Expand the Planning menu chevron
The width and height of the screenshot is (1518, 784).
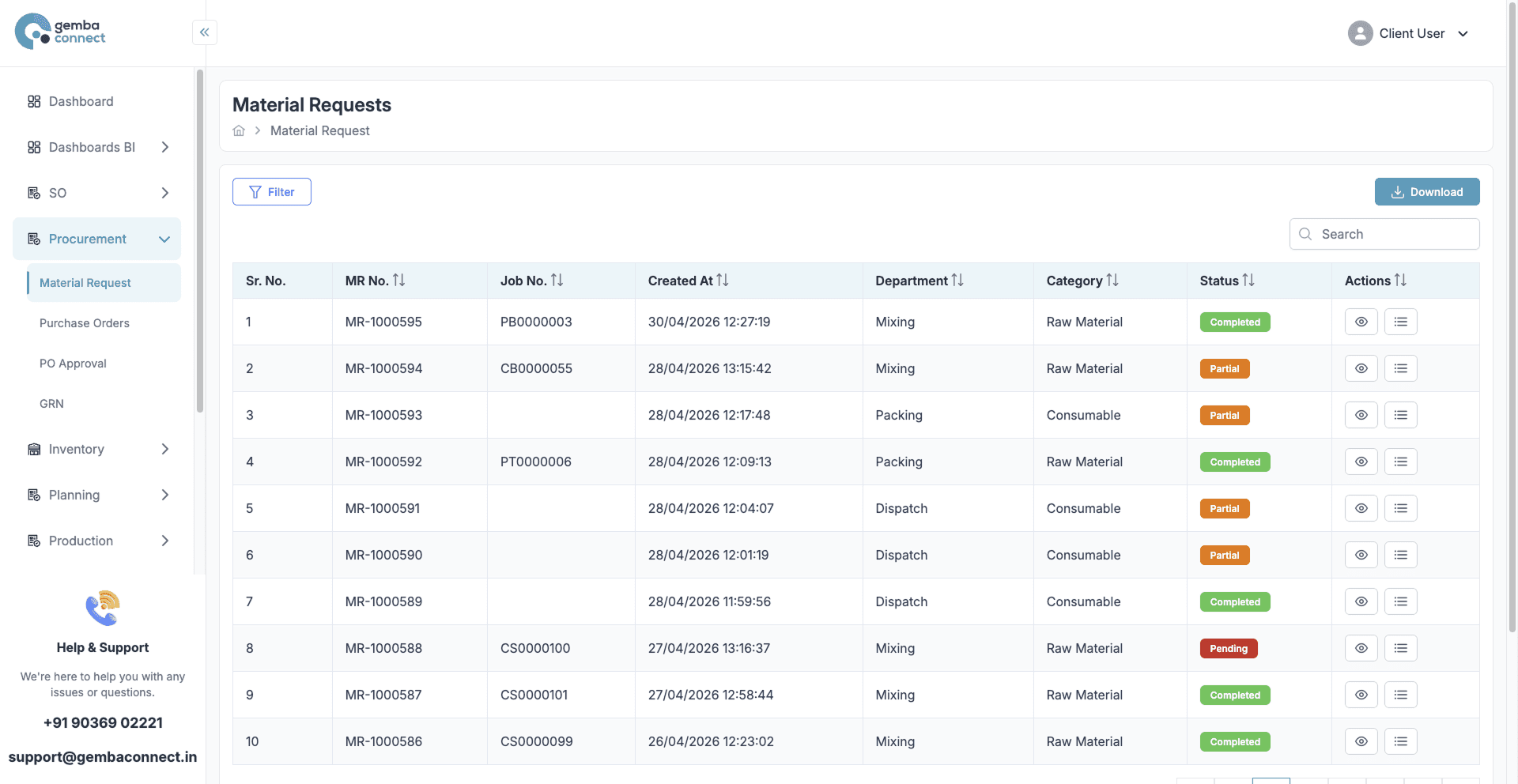coord(164,495)
